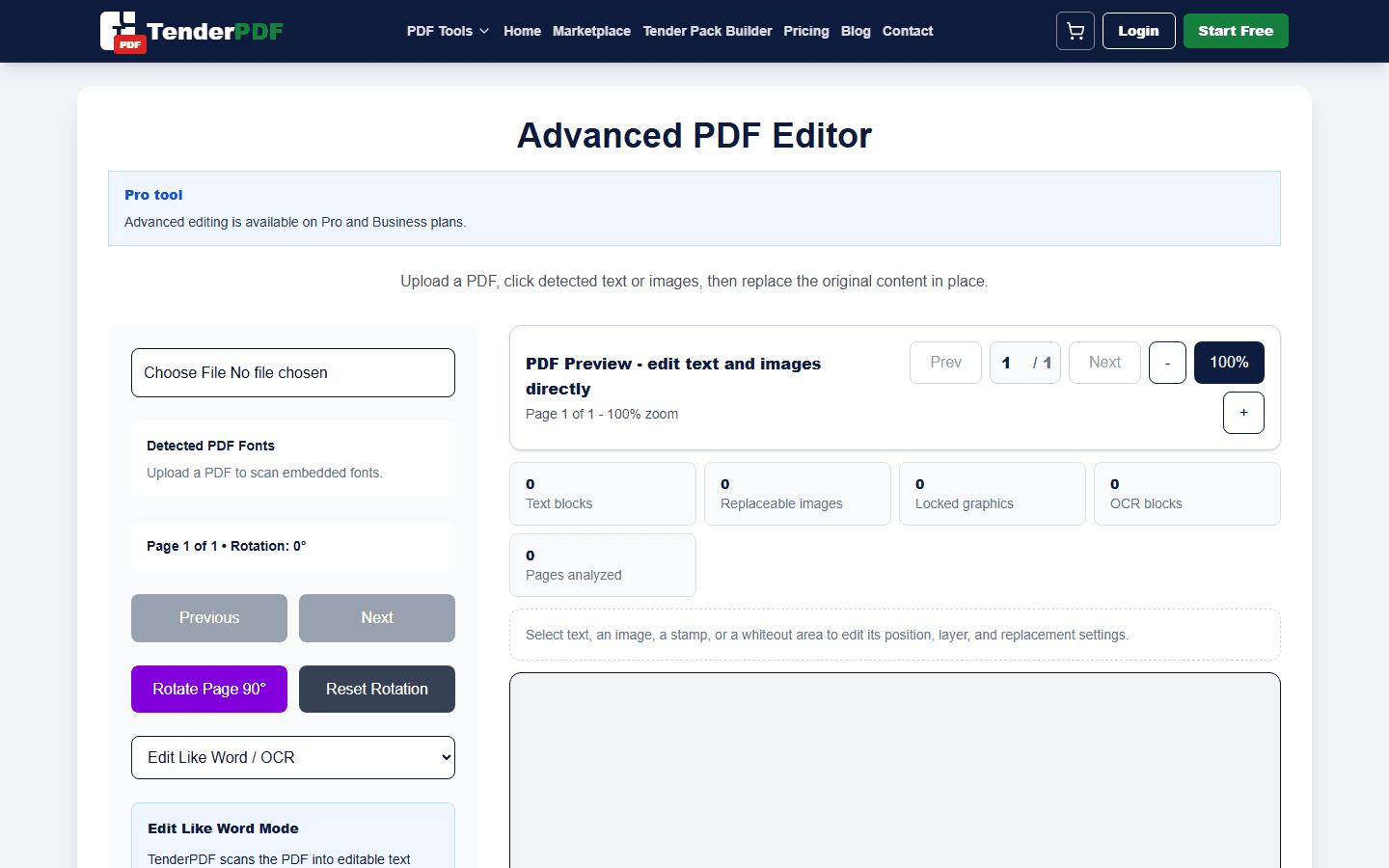
Task: Click the Pages analyzed counter card
Action: pos(603,565)
